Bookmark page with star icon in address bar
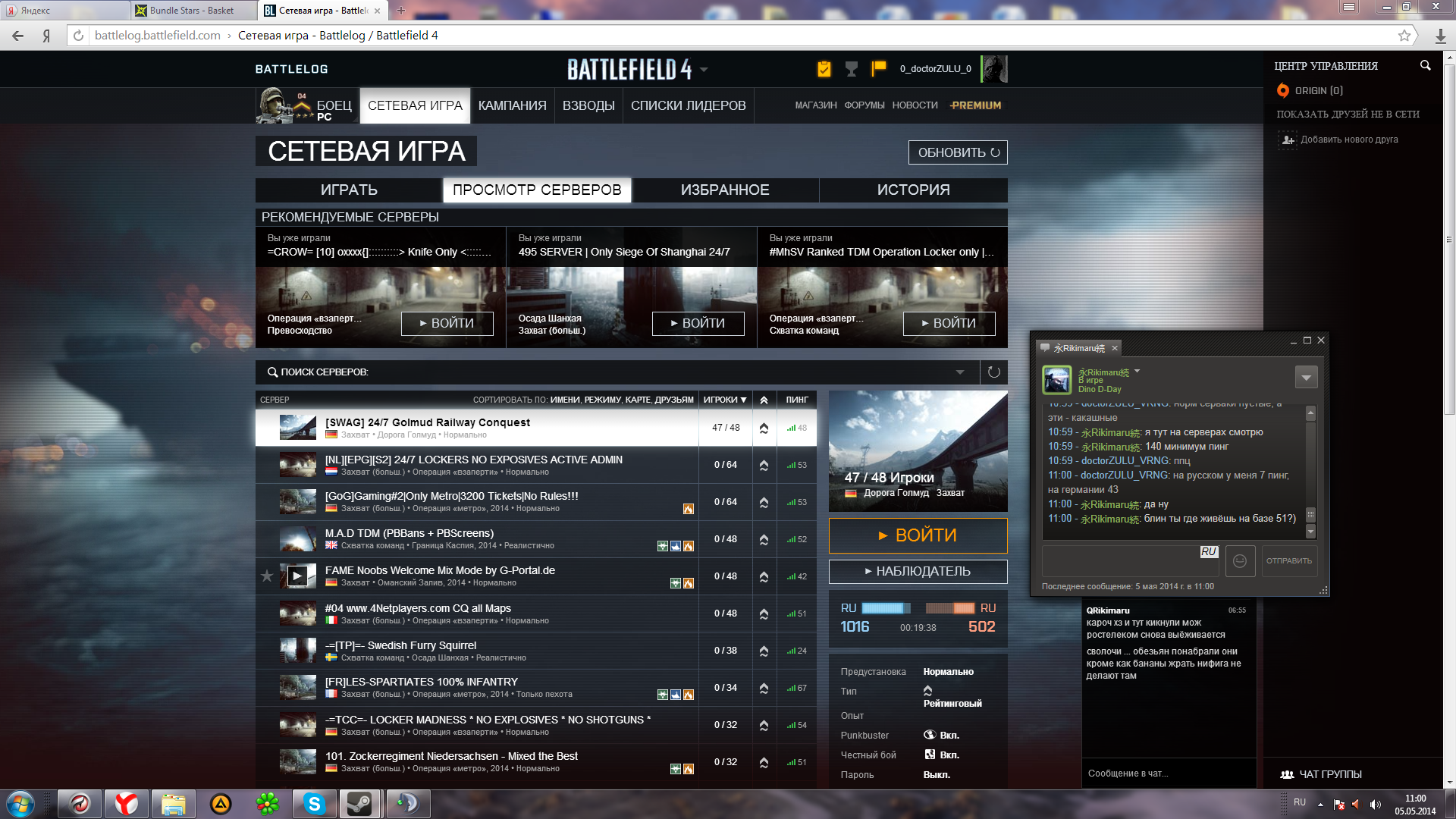Screen dimensions: 1456x819 pyautogui.click(x=1404, y=36)
